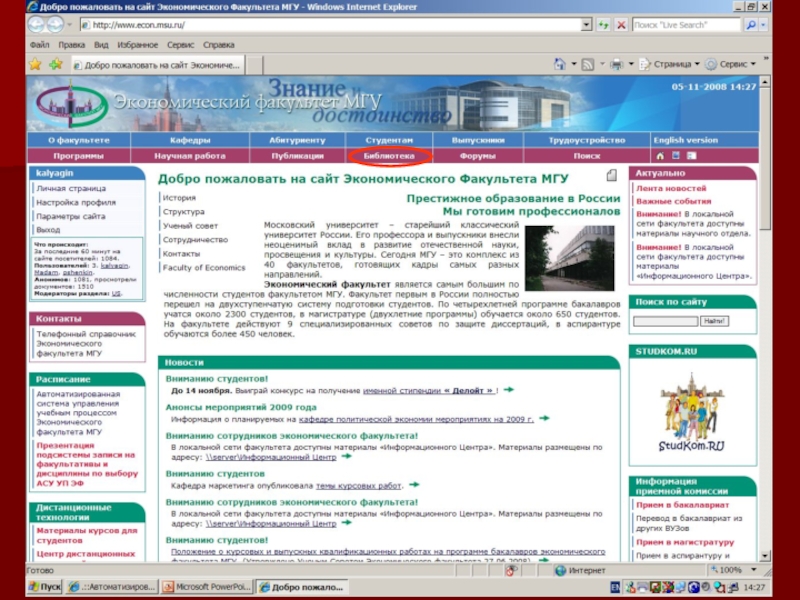The width and height of the screenshot is (800, 600).
Task: Click the Internet zone globe in status bar
Action: [560, 570]
